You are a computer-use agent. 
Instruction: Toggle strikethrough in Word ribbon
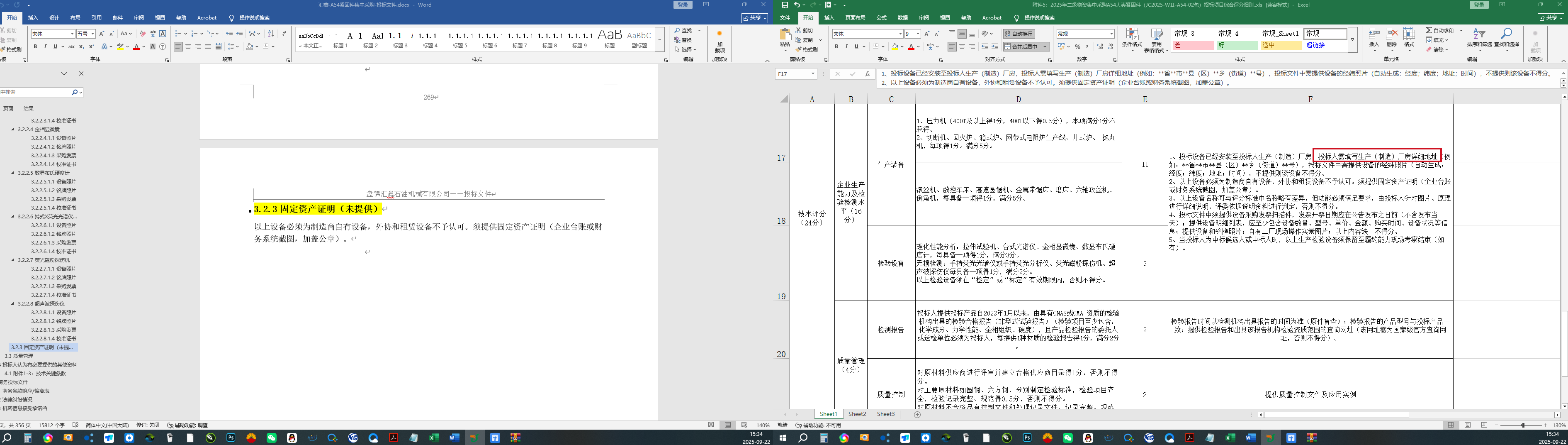(72, 46)
